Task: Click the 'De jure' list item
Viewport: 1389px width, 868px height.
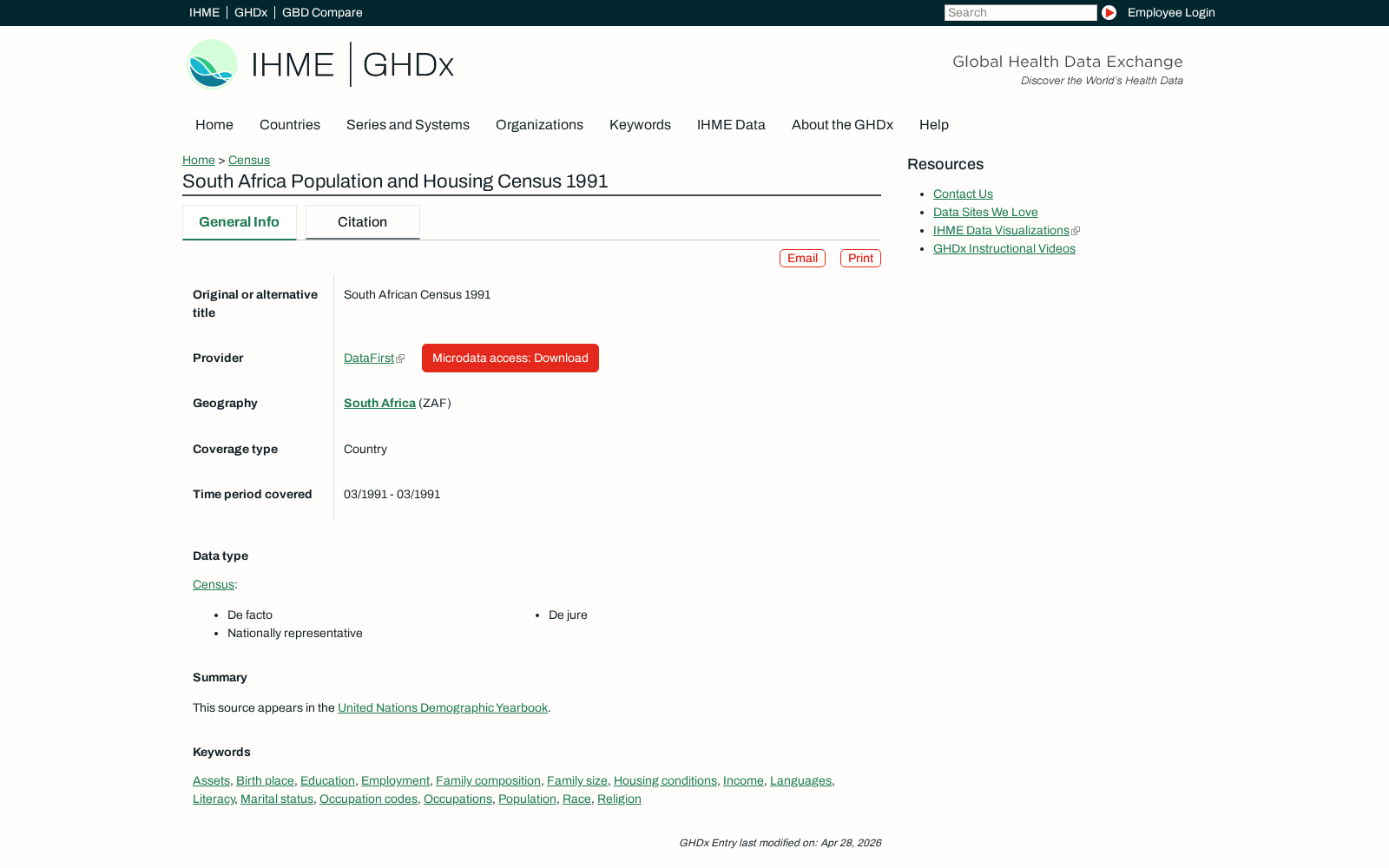Action: tap(568, 615)
